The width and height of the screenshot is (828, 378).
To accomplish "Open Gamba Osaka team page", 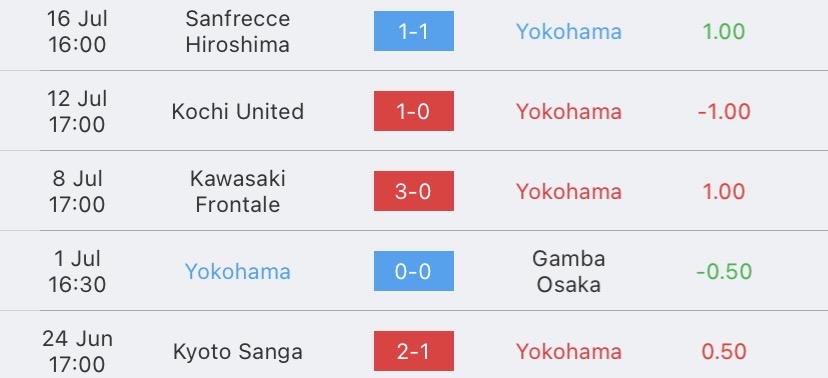I will coord(569,271).
